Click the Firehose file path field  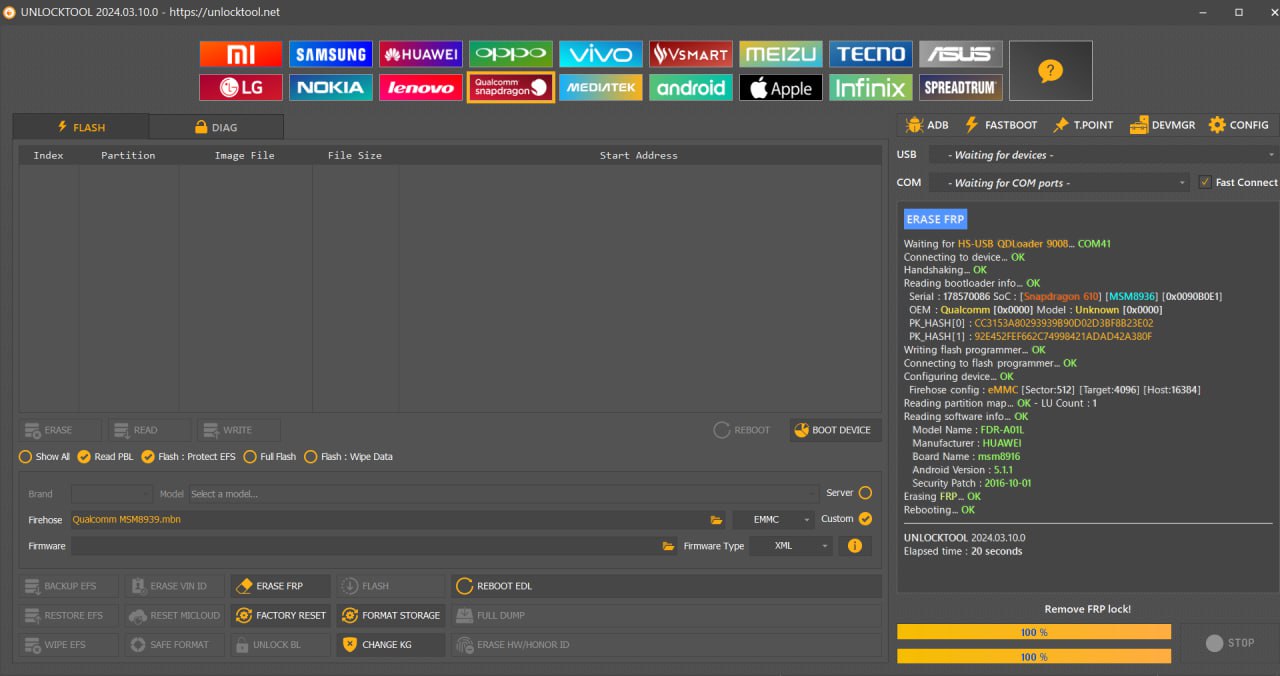pyautogui.click(x=388, y=520)
